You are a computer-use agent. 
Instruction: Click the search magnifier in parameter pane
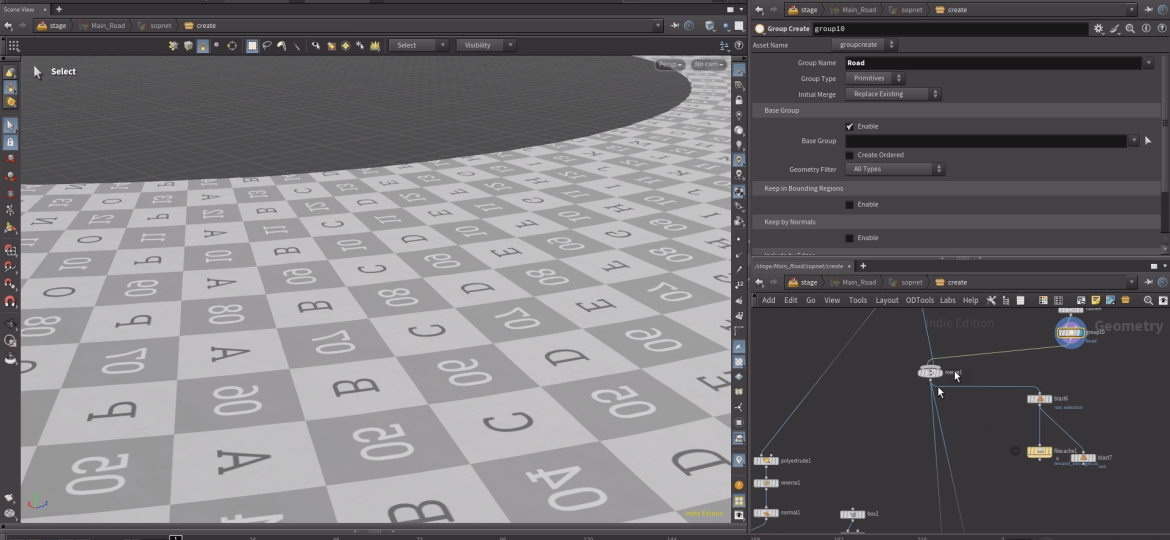coord(1130,29)
